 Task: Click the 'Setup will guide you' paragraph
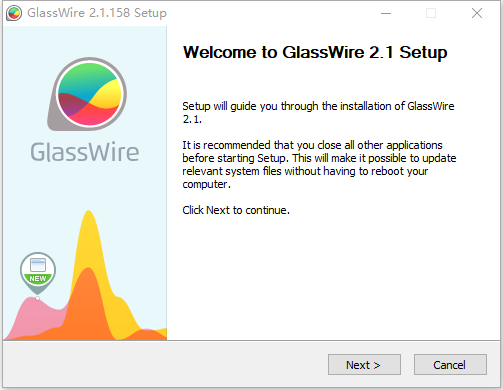tap(318, 112)
